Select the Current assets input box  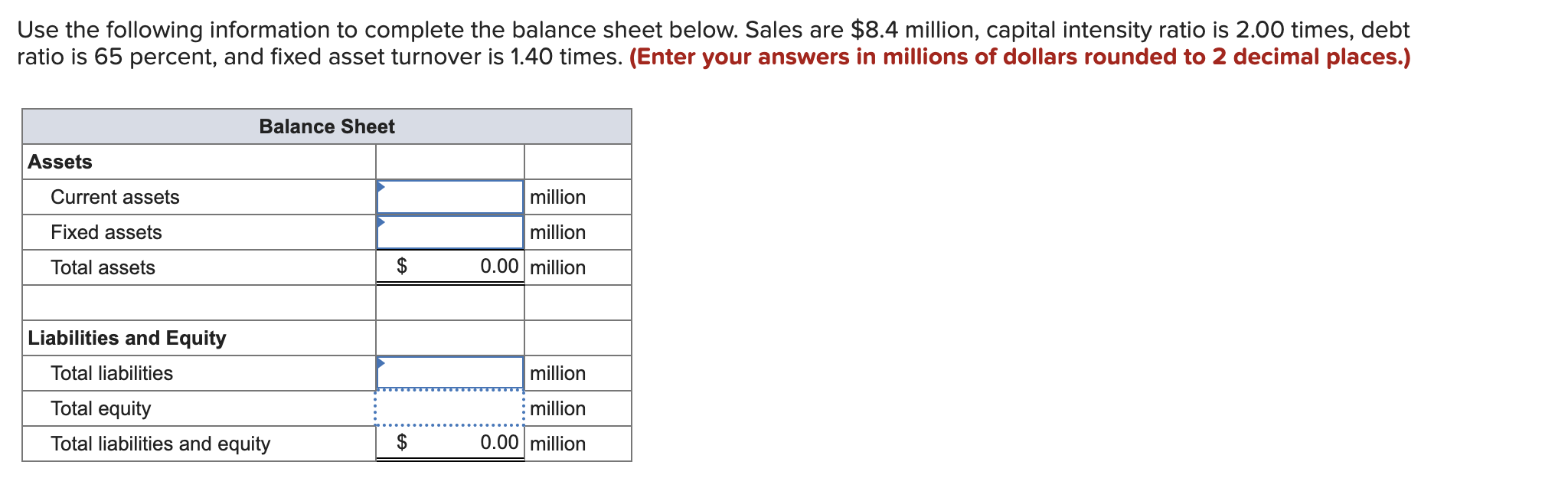point(450,197)
